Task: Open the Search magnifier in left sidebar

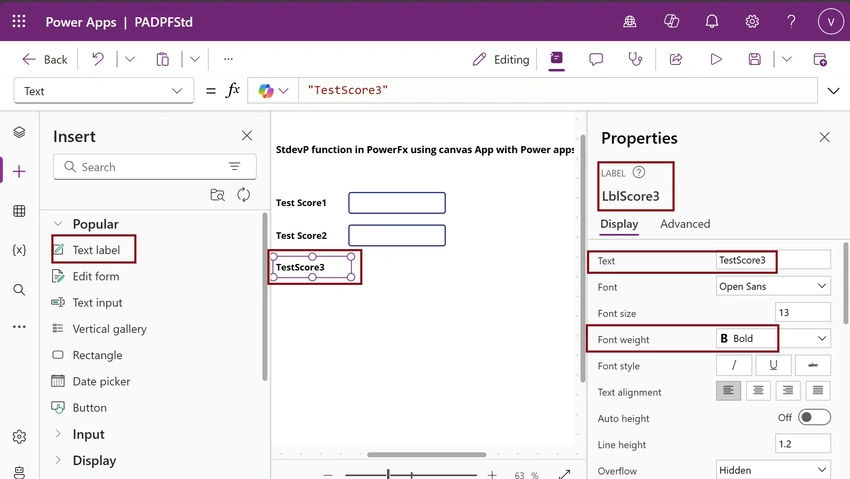Action: (19, 289)
